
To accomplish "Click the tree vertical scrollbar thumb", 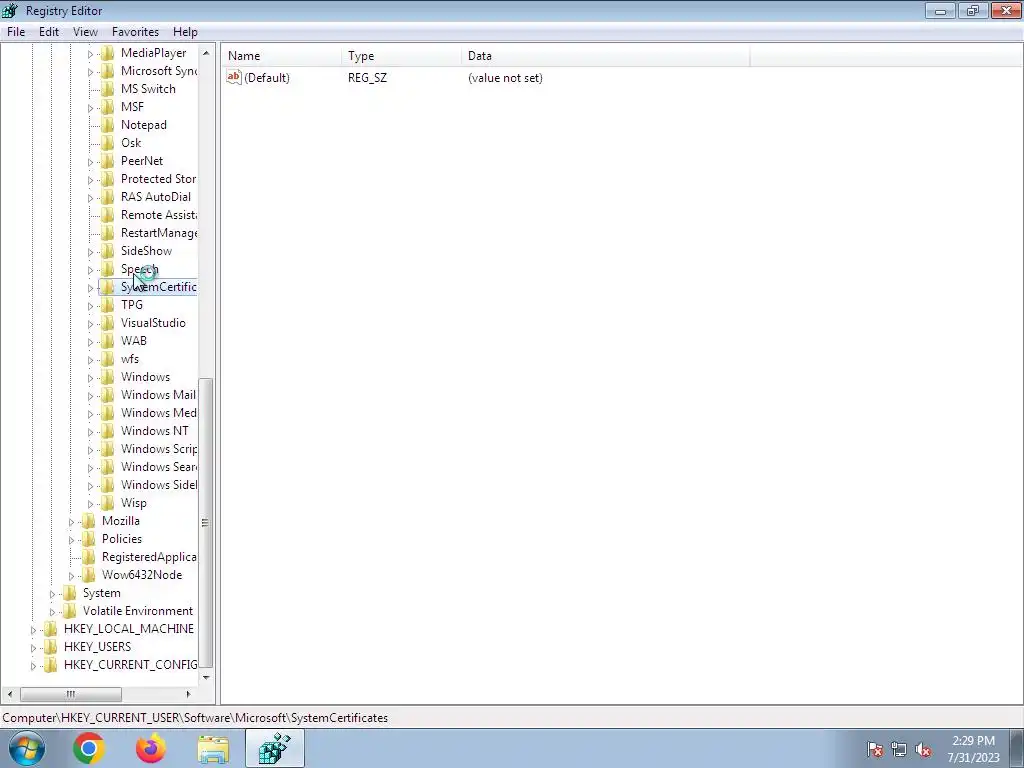I will point(206,522).
